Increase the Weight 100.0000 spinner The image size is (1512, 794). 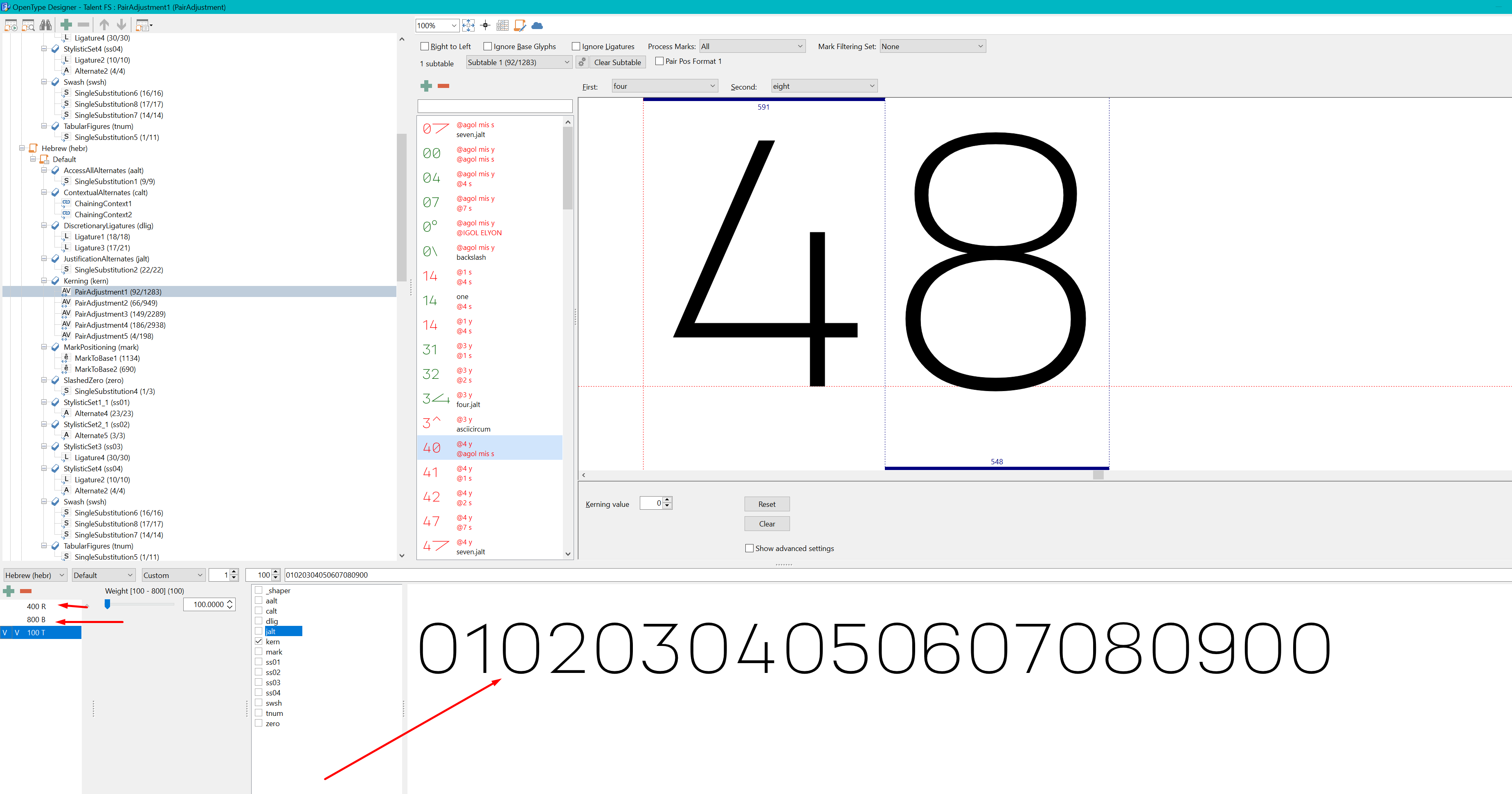tap(229, 601)
